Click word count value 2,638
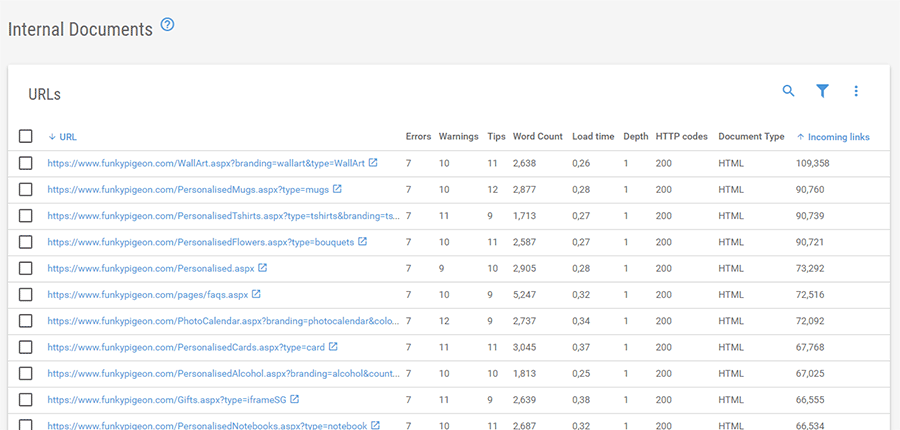900x430 pixels. pos(524,163)
